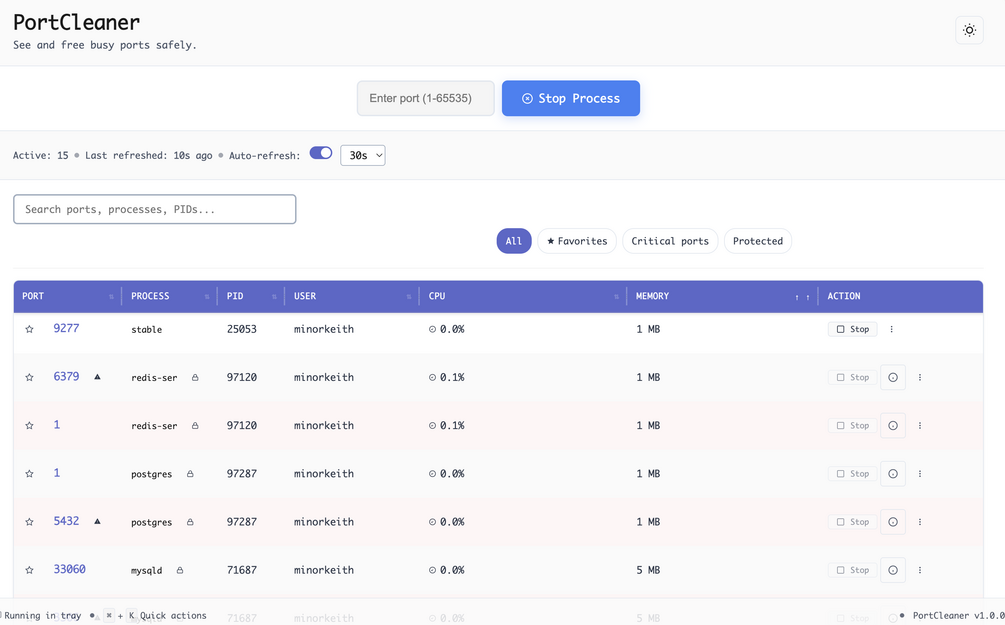Open the 30s refresh interval dropdown
Viewport: 1005px width, 625px height.
click(x=363, y=155)
